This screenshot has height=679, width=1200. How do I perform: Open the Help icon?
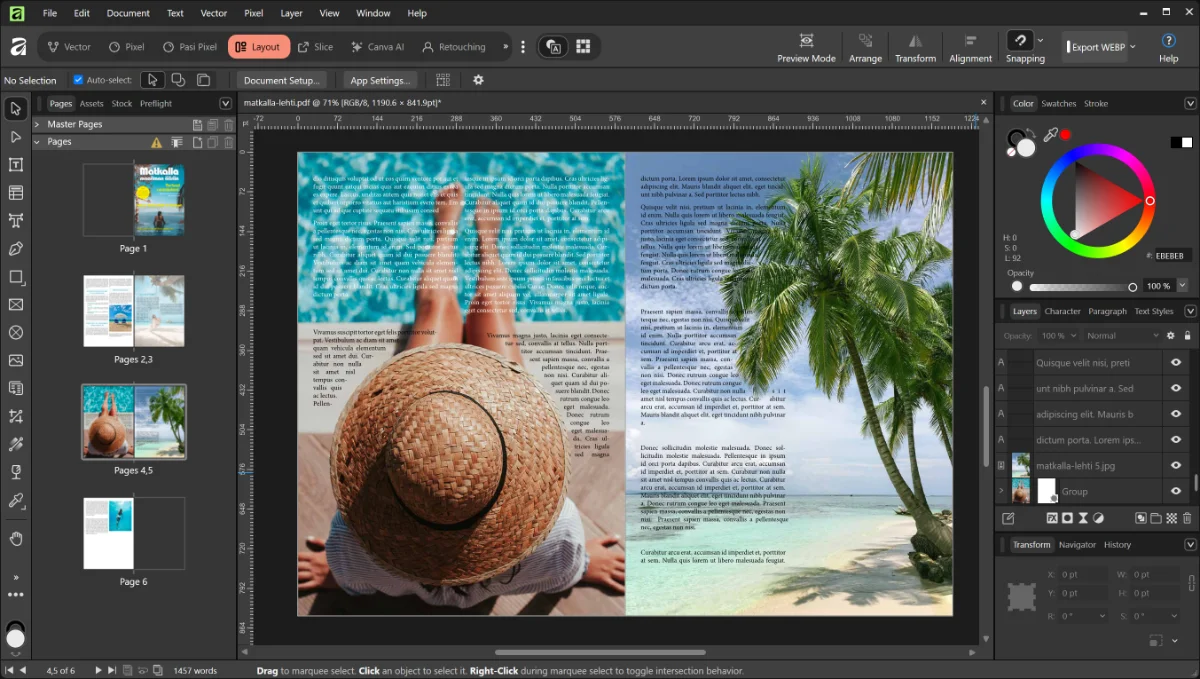point(1168,41)
